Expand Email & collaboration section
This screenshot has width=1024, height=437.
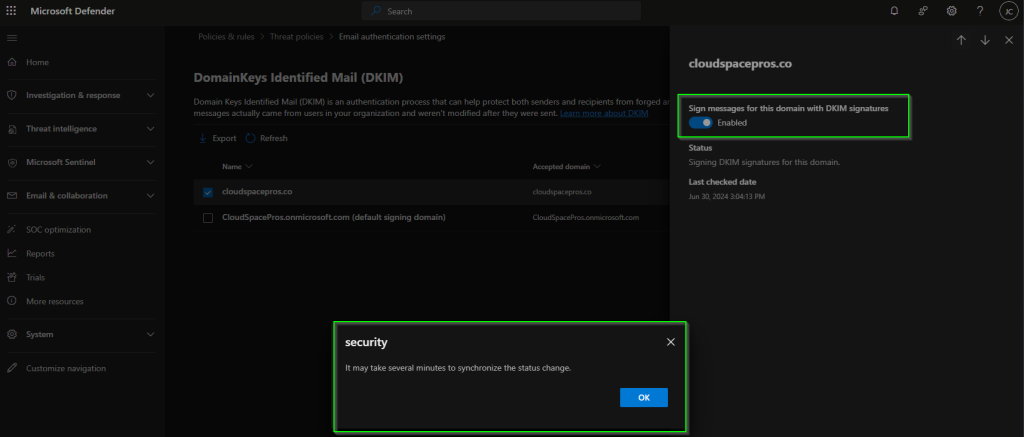(x=151, y=196)
